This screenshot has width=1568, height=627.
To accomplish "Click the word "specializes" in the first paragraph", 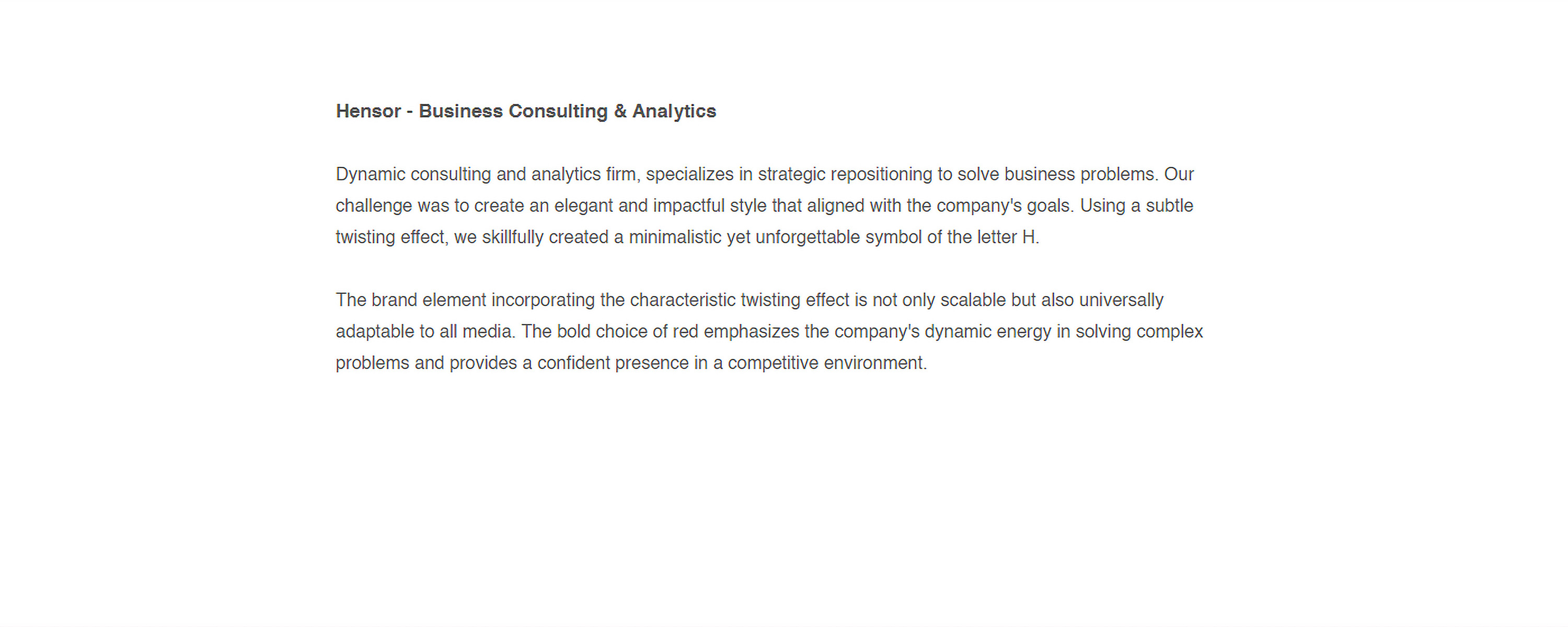I will 689,175.
